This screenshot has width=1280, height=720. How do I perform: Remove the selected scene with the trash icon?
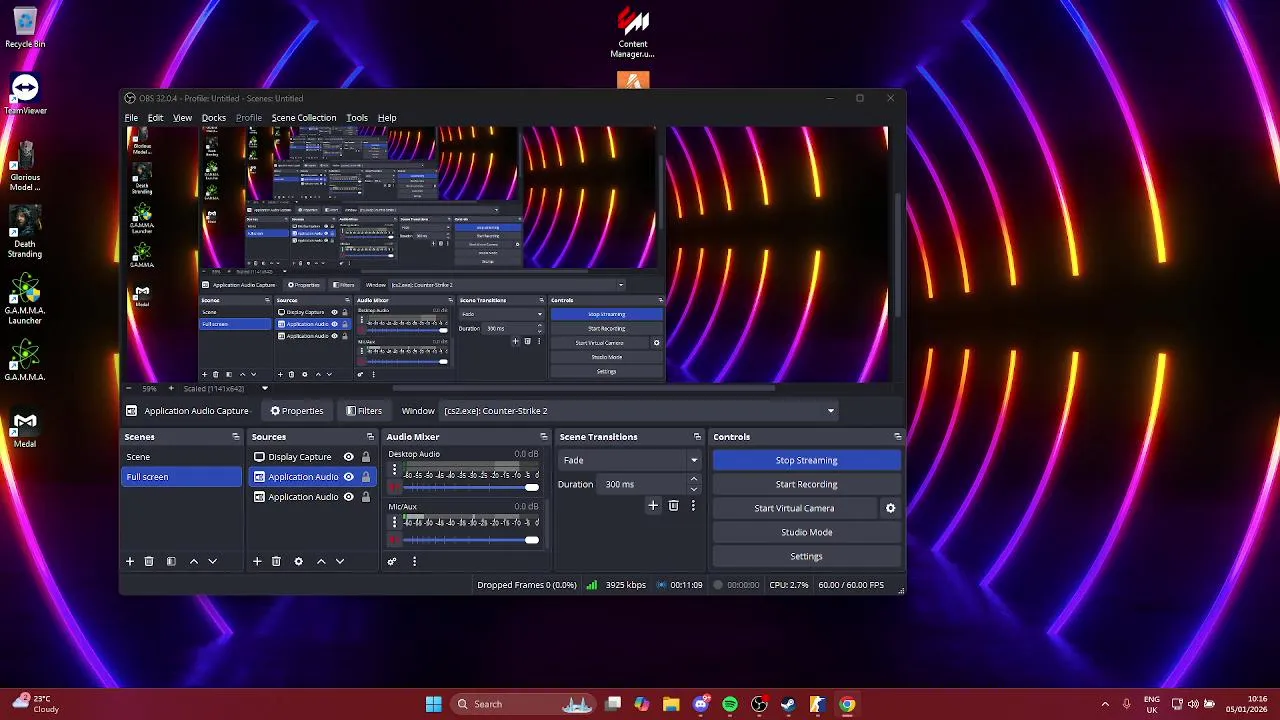click(149, 562)
